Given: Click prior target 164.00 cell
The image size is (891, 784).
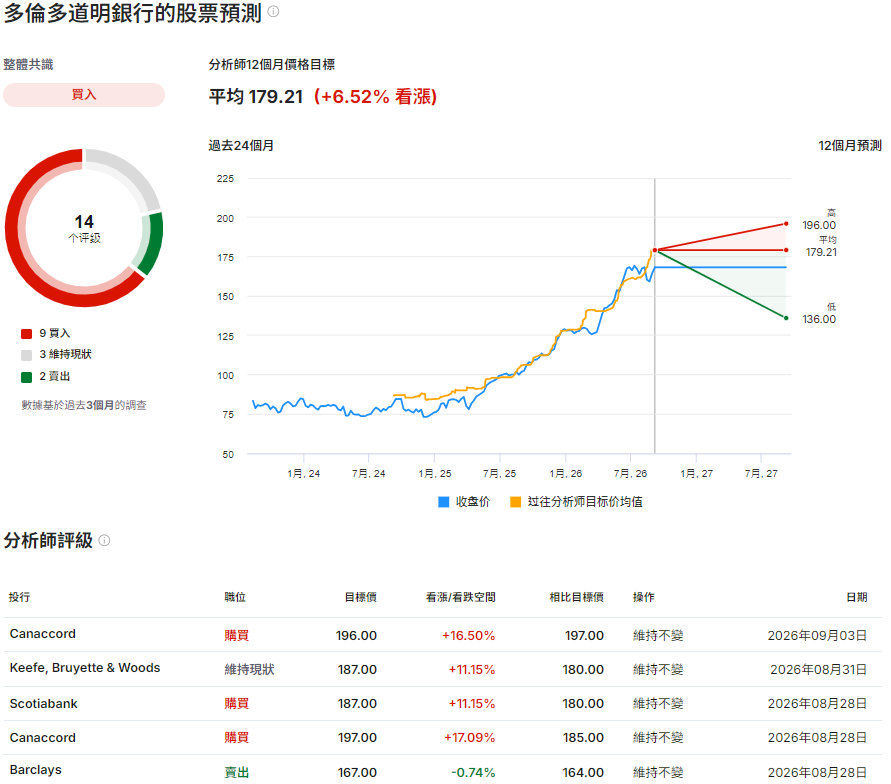Looking at the screenshot, I should point(583,773).
